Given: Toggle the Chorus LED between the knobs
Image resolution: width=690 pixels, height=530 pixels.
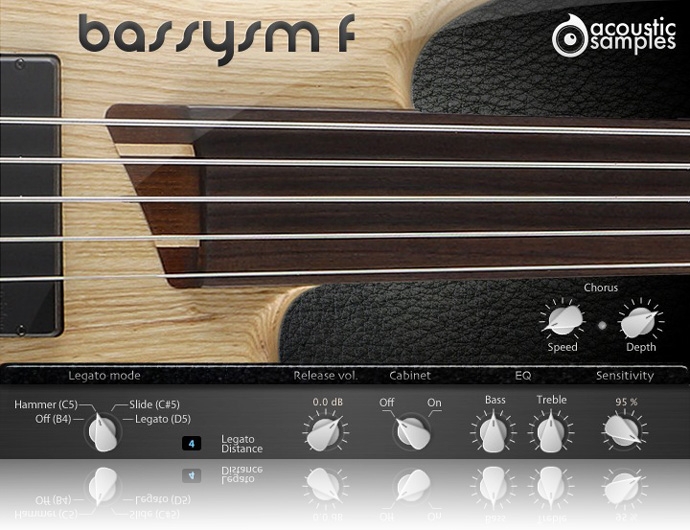Looking at the screenshot, I should point(601,325).
